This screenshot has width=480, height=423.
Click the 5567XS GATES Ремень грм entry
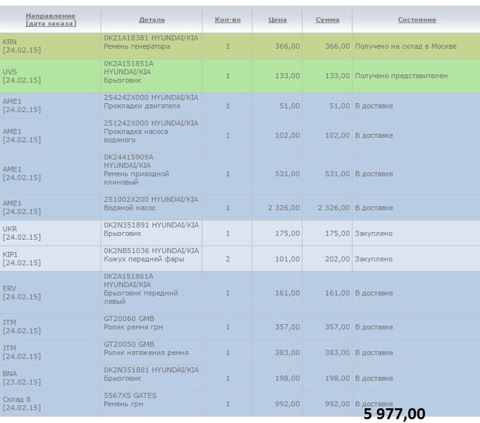pyautogui.click(x=130, y=400)
